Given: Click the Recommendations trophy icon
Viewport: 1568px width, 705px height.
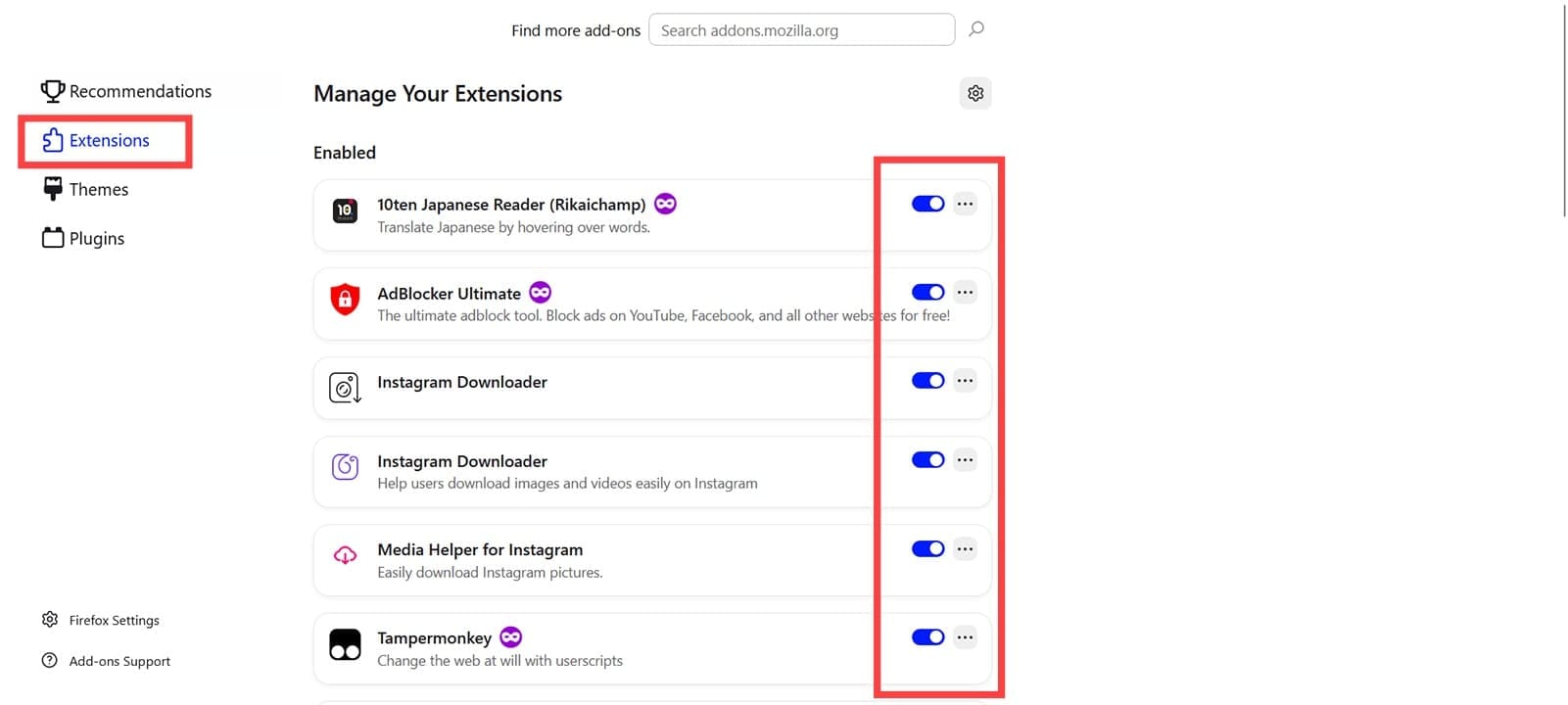Looking at the screenshot, I should click(x=53, y=91).
